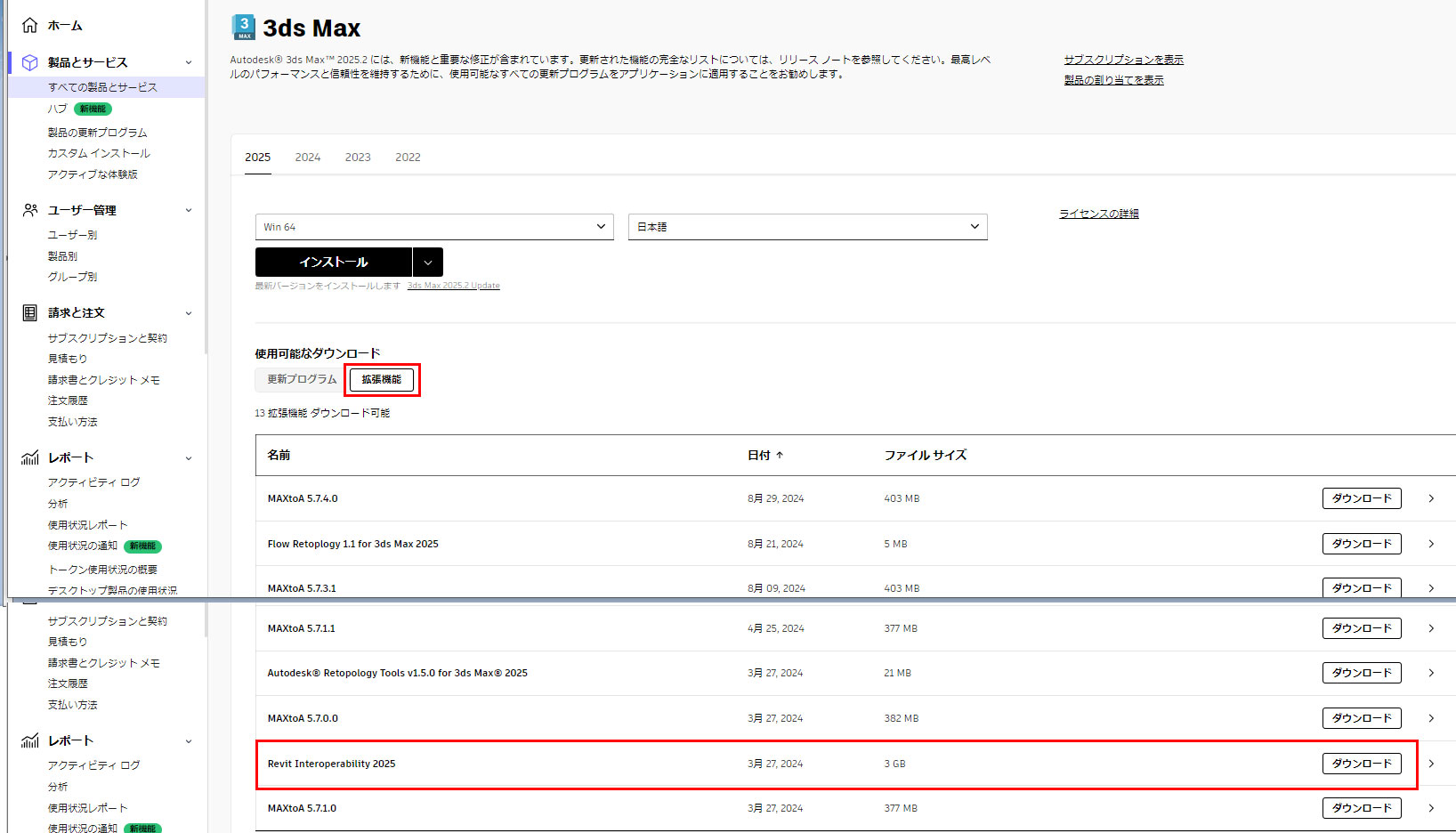This screenshot has height=833, width=1456.
Task: Open upper 見積もり sidebar item
Action: [x=68, y=359]
